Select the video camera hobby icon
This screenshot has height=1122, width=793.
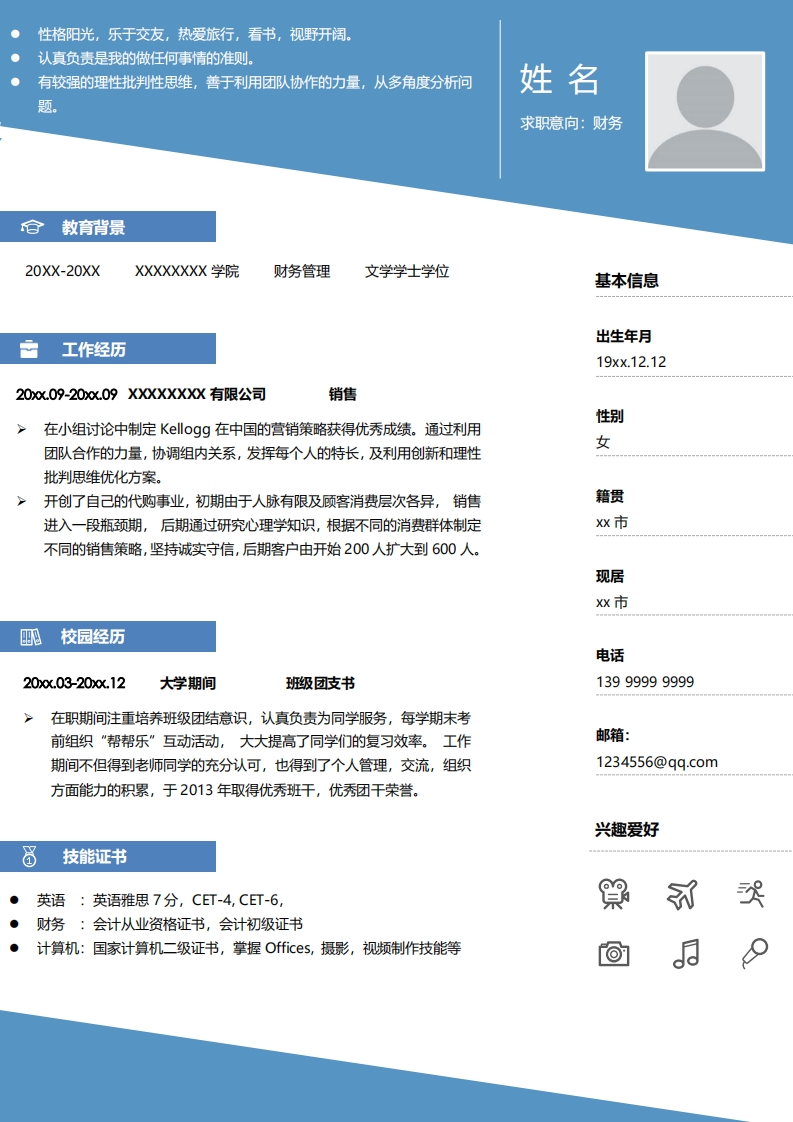[614, 893]
